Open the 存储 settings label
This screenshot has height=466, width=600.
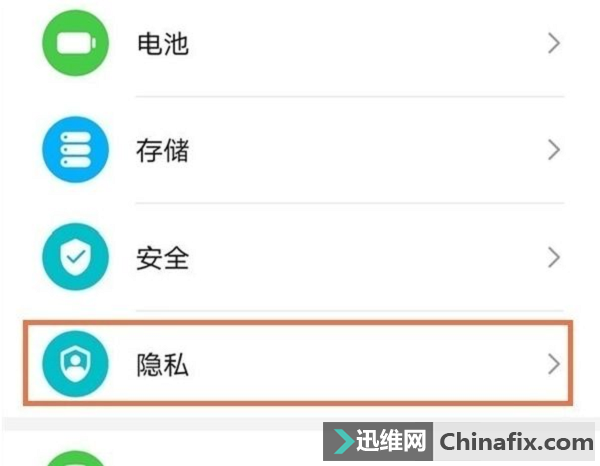(x=163, y=150)
